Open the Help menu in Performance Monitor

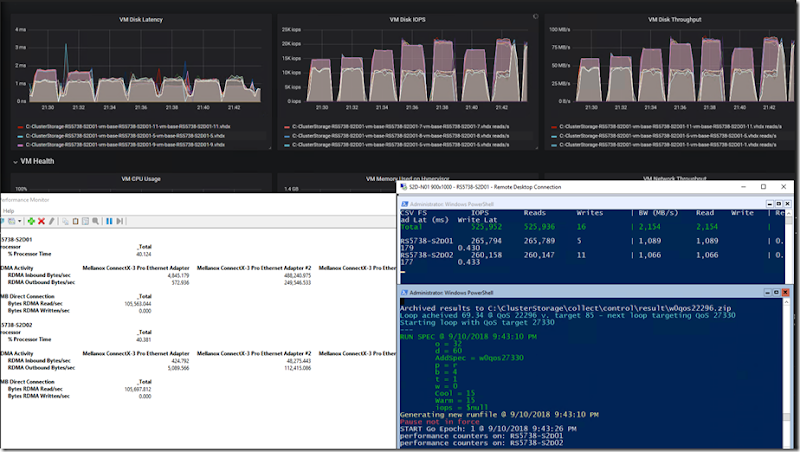8,211
